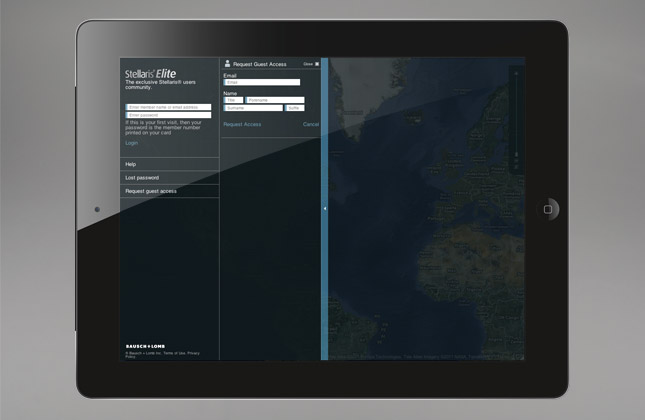This screenshot has width=645, height=420.
Task: Focus the Enter password field
Action: point(168,115)
